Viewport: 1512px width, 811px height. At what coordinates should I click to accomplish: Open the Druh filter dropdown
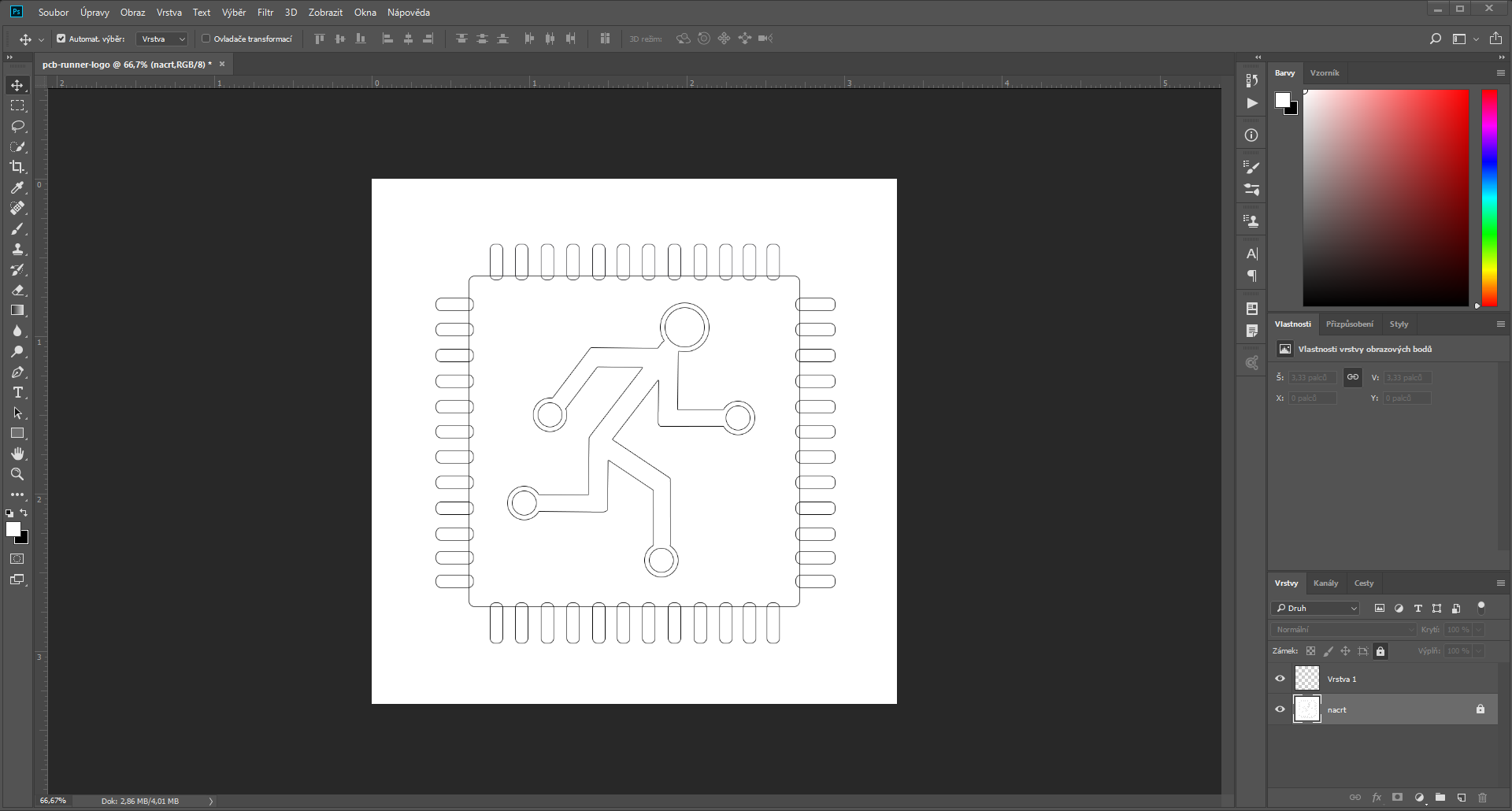pyautogui.click(x=1314, y=608)
